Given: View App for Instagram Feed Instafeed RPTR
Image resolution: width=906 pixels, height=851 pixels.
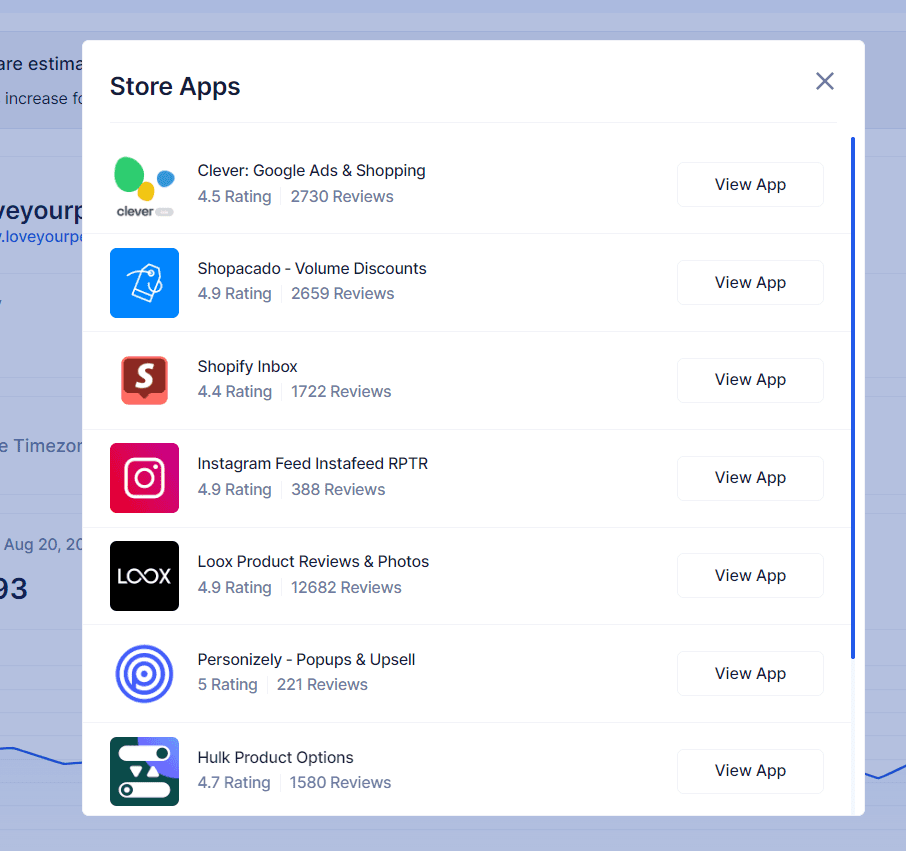Looking at the screenshot, I should 750,478.
